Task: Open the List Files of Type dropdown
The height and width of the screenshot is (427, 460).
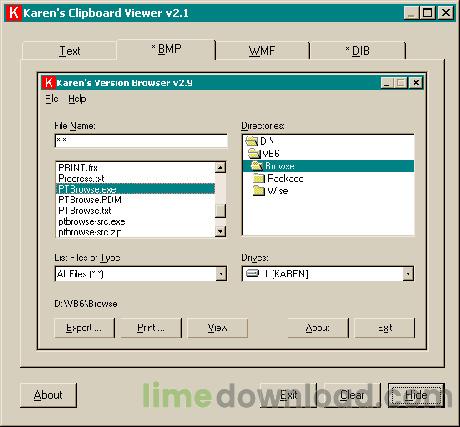Action: [221, 274]
